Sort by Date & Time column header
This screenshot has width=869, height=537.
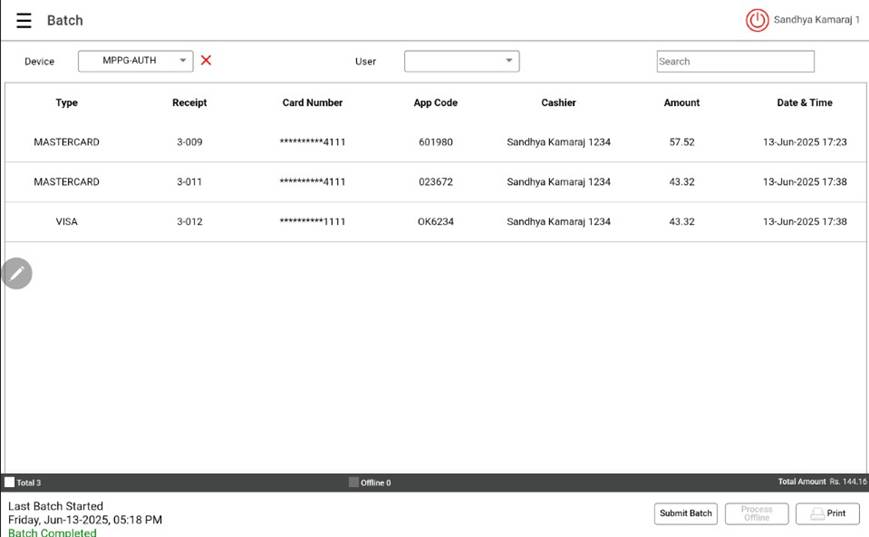click(x=804, y=102)
